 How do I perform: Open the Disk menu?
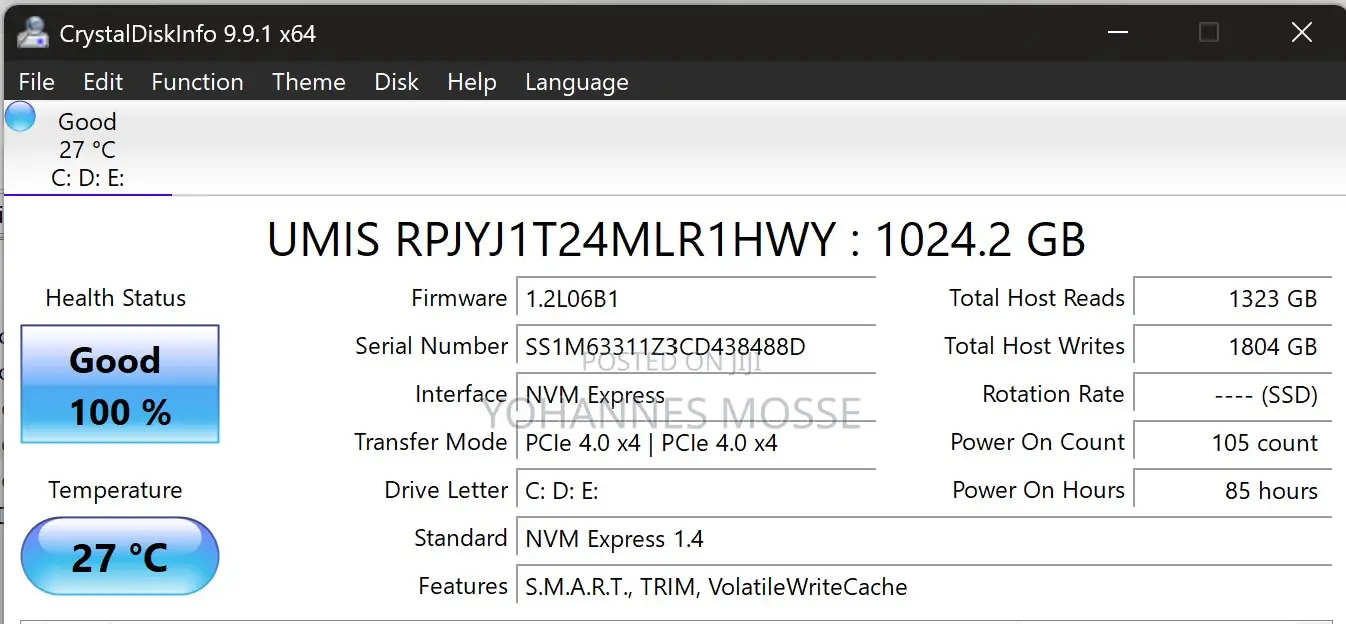pos(396,82)
